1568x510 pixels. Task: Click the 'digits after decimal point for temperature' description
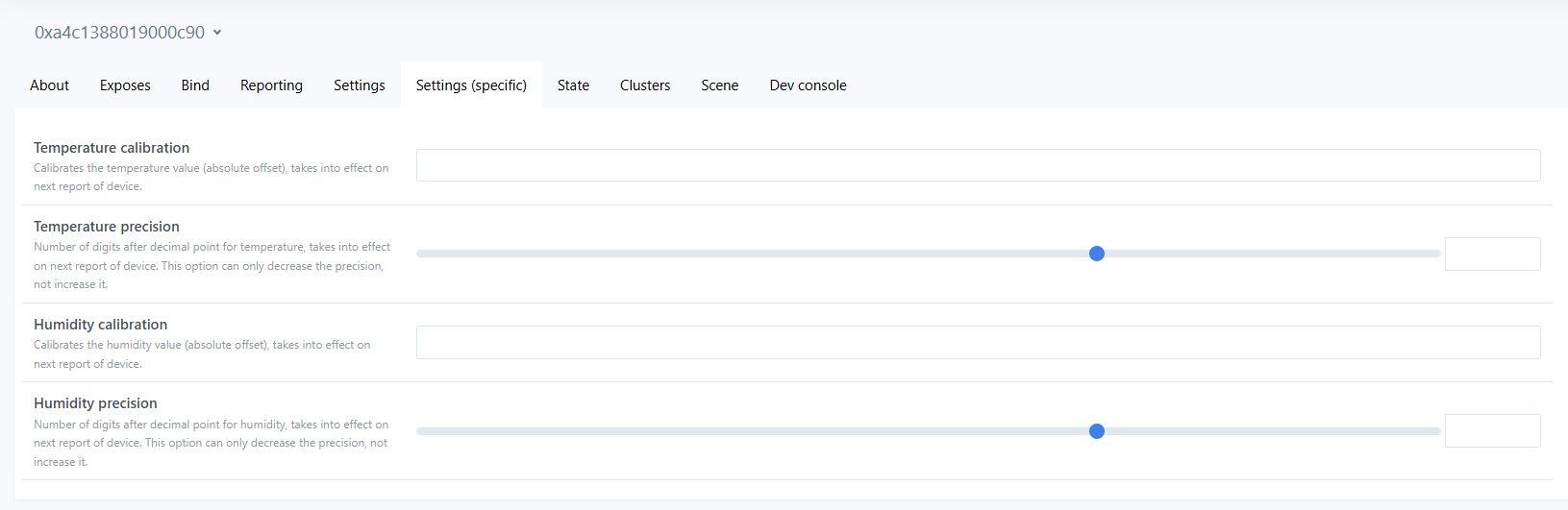pos(212,265)
